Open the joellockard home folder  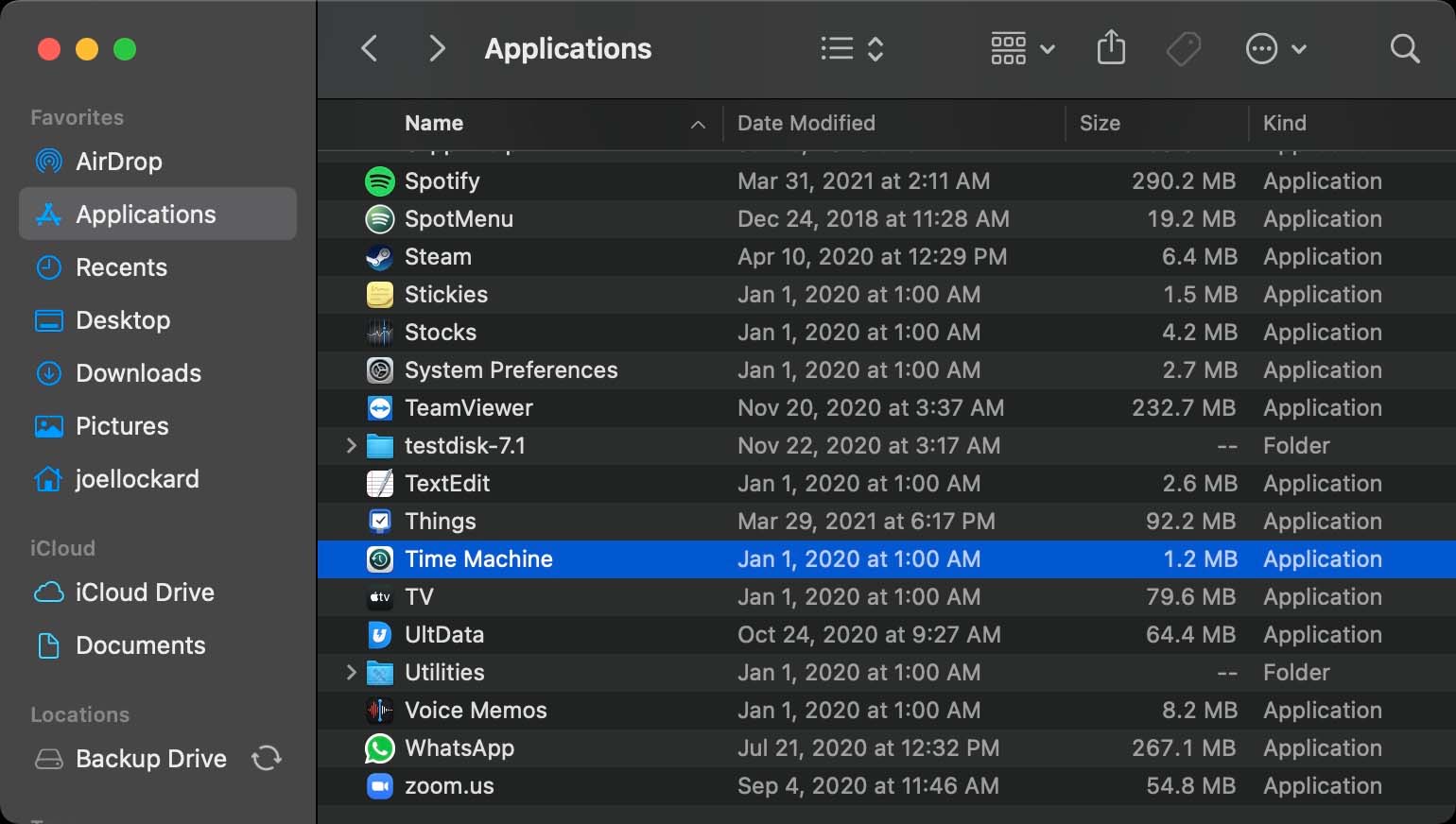[x=158, y=479]
